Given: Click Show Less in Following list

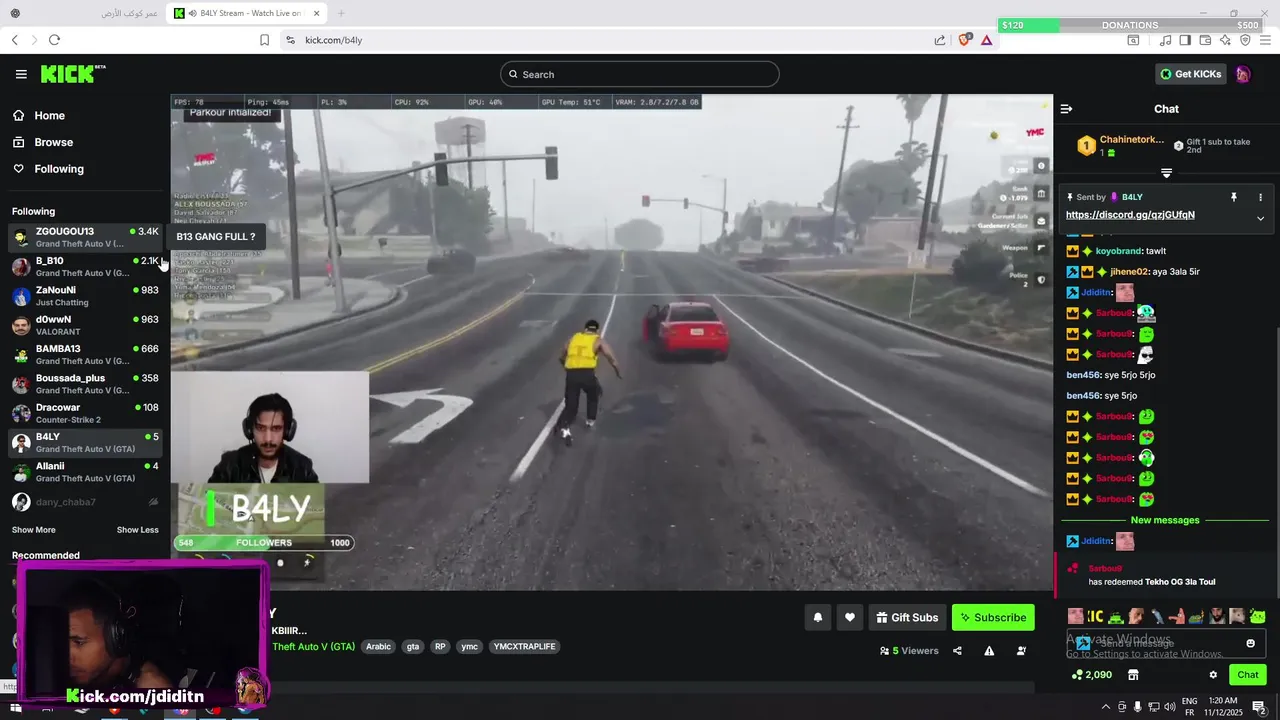Looking at the screenshot, I should [x=137, y=530].
